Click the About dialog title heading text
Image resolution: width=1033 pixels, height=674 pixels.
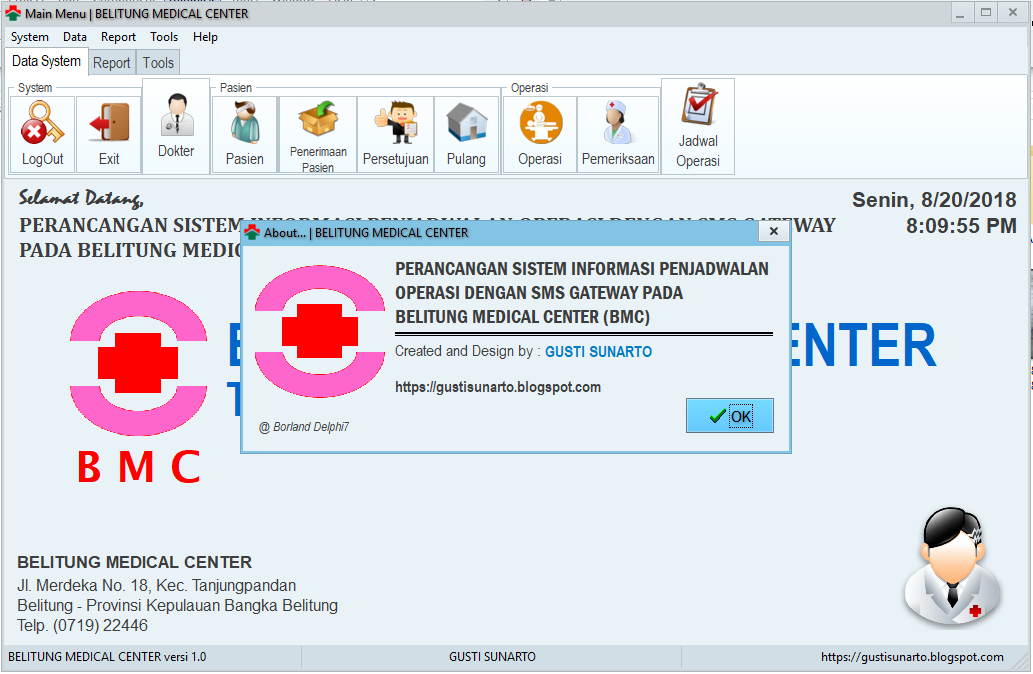tap(582, 293)
